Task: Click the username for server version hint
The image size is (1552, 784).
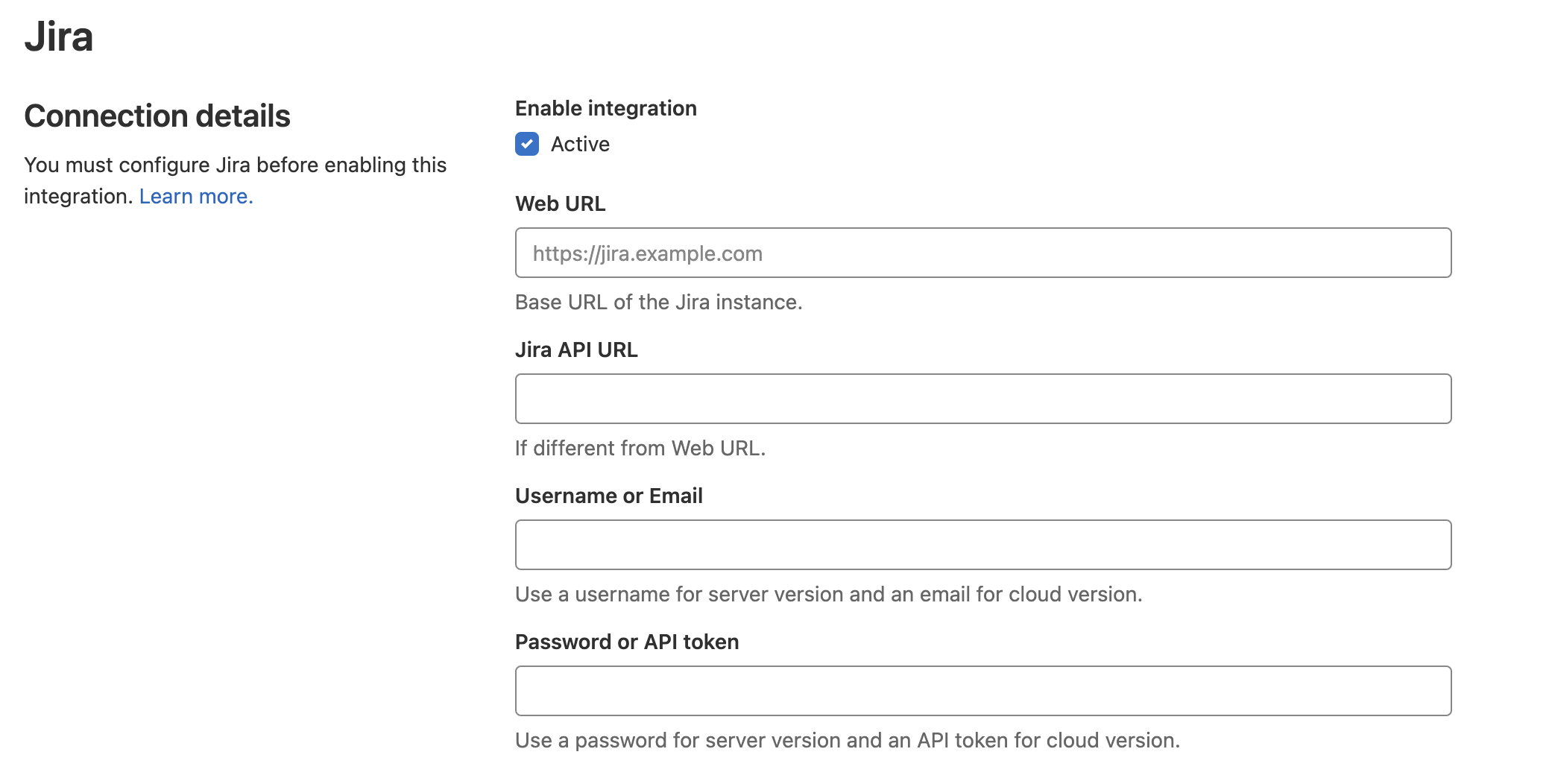Action: (829, 594)
